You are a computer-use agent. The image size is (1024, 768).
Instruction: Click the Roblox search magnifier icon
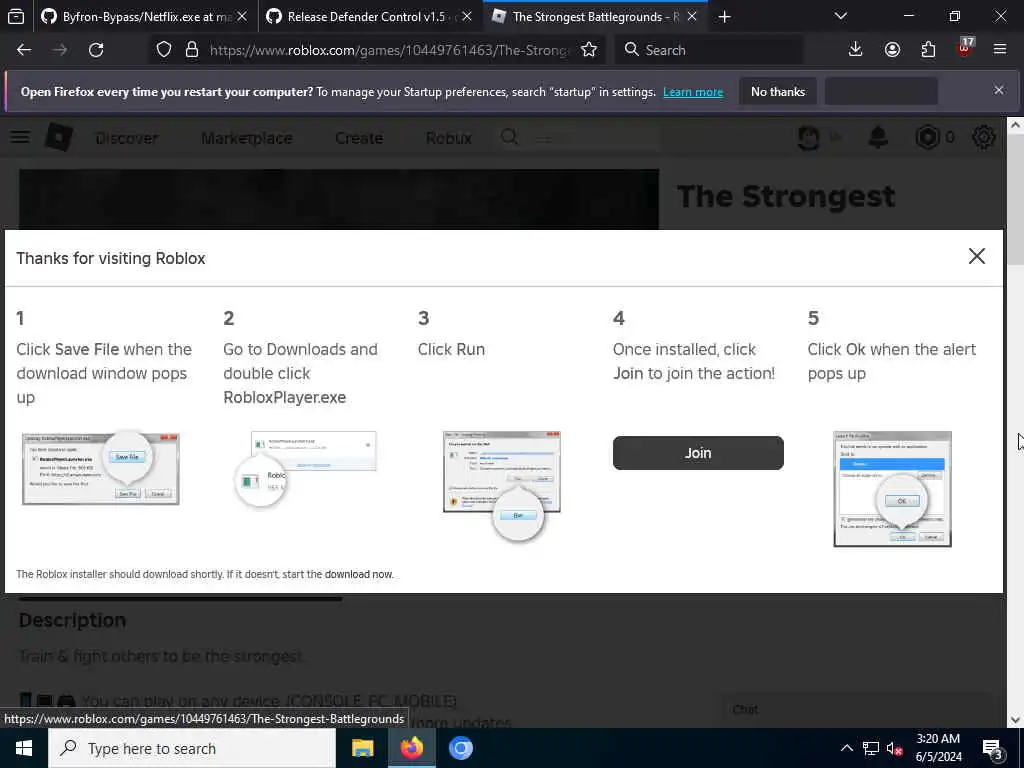(x=509, y=137)
